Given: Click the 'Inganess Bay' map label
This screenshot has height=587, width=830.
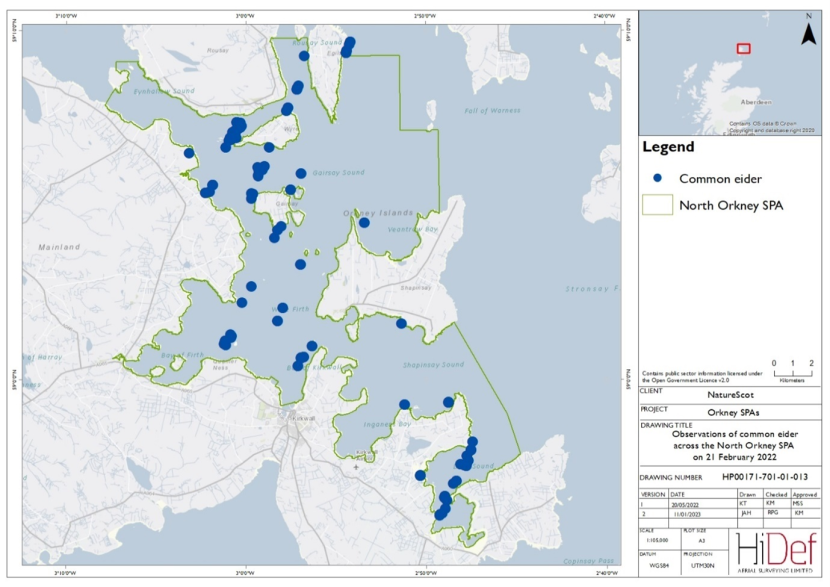Looking at the screenshot, I should coord(387,425).
